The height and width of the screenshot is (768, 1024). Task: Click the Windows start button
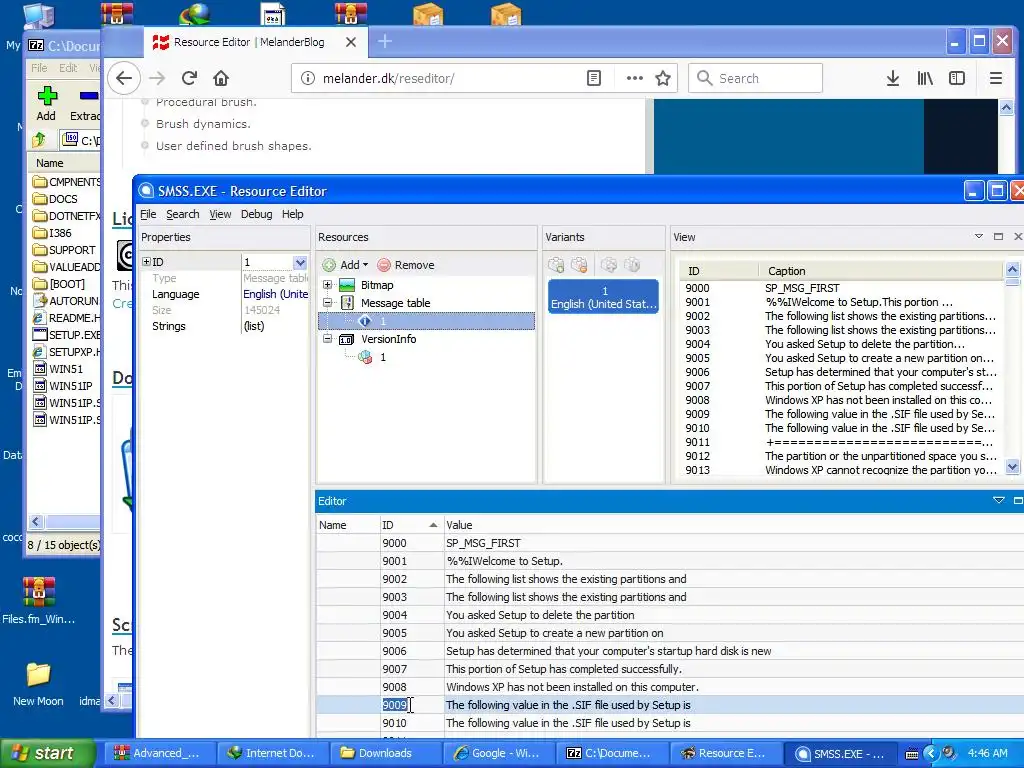[48, 753]
